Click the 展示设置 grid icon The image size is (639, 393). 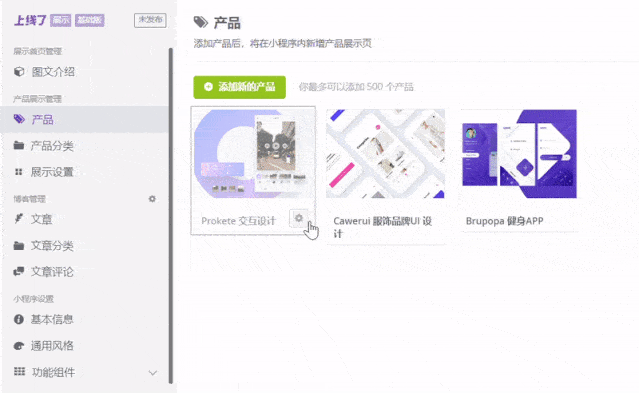click(x=19, y=172)
